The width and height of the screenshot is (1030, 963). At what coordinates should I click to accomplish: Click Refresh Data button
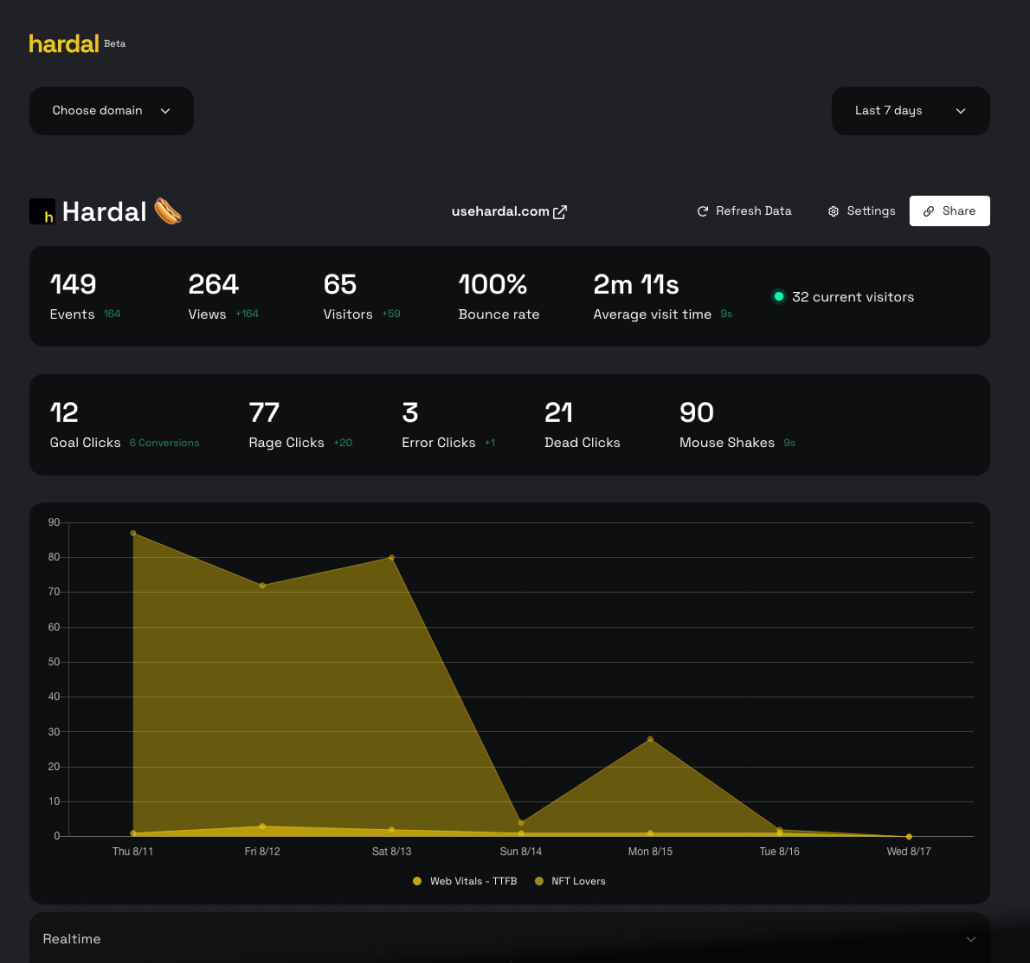[x=744, y=211]
